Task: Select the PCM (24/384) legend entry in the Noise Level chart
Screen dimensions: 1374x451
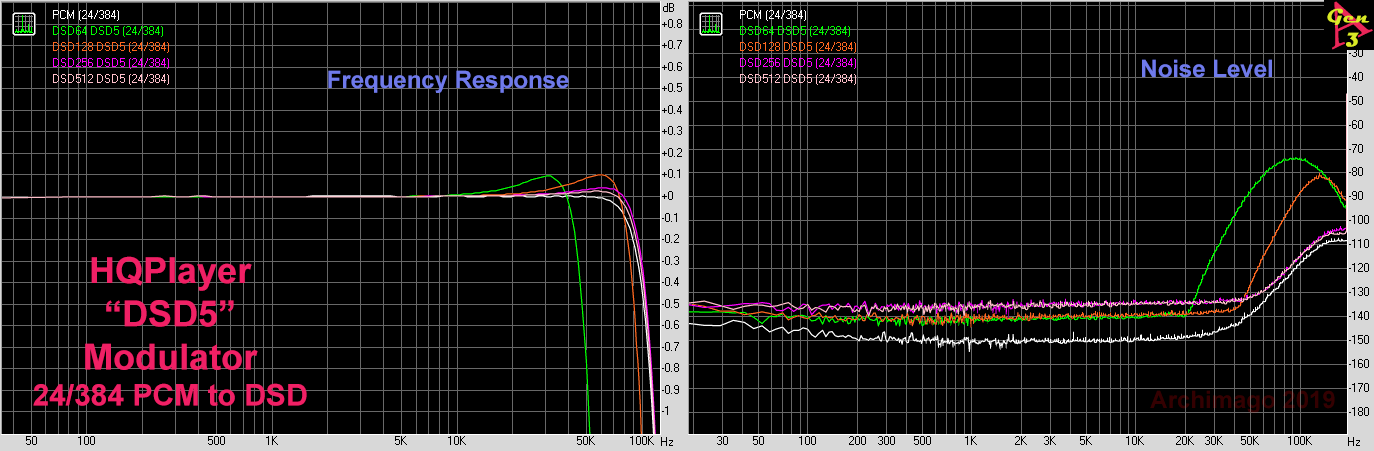Action: pos(773,15)
